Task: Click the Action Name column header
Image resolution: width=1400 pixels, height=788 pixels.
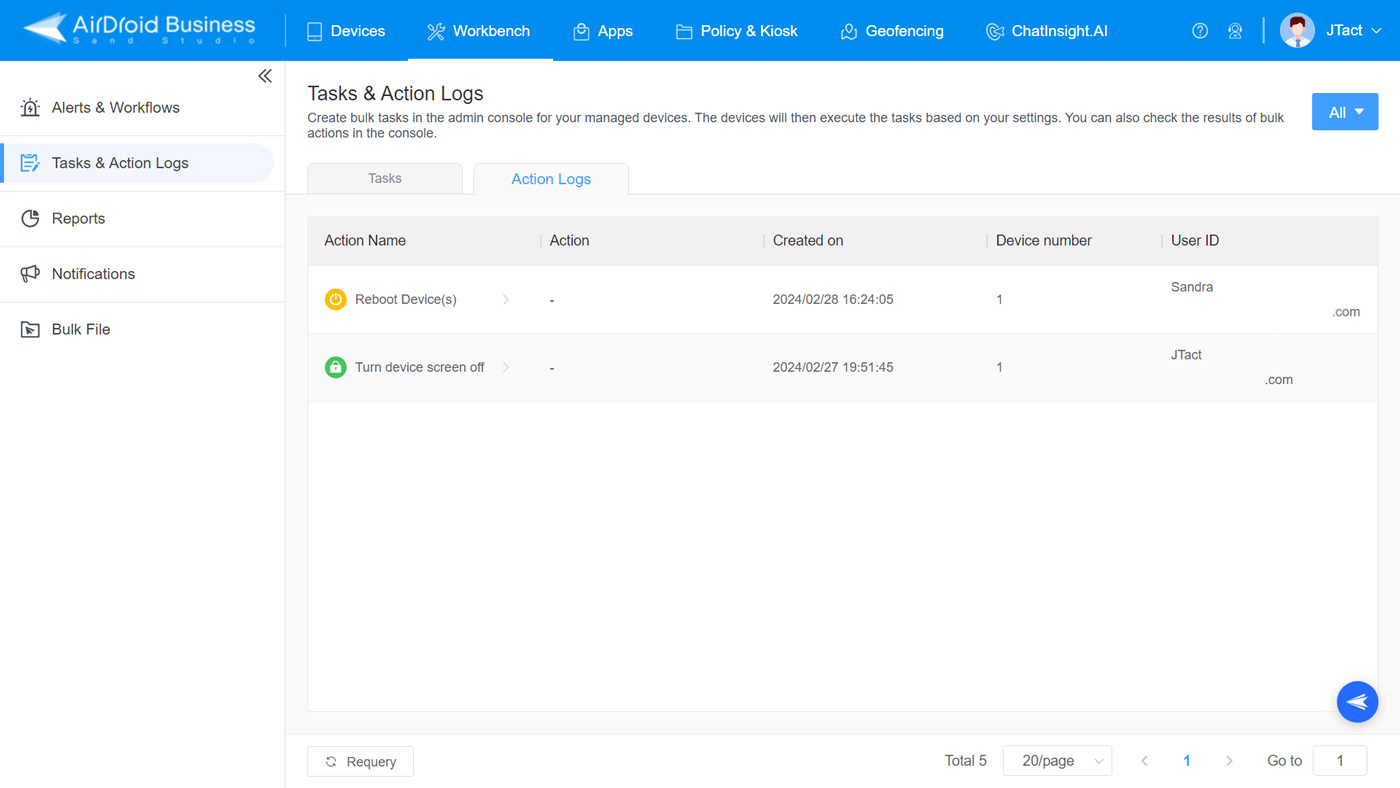Action: click(x=365, y=241)
